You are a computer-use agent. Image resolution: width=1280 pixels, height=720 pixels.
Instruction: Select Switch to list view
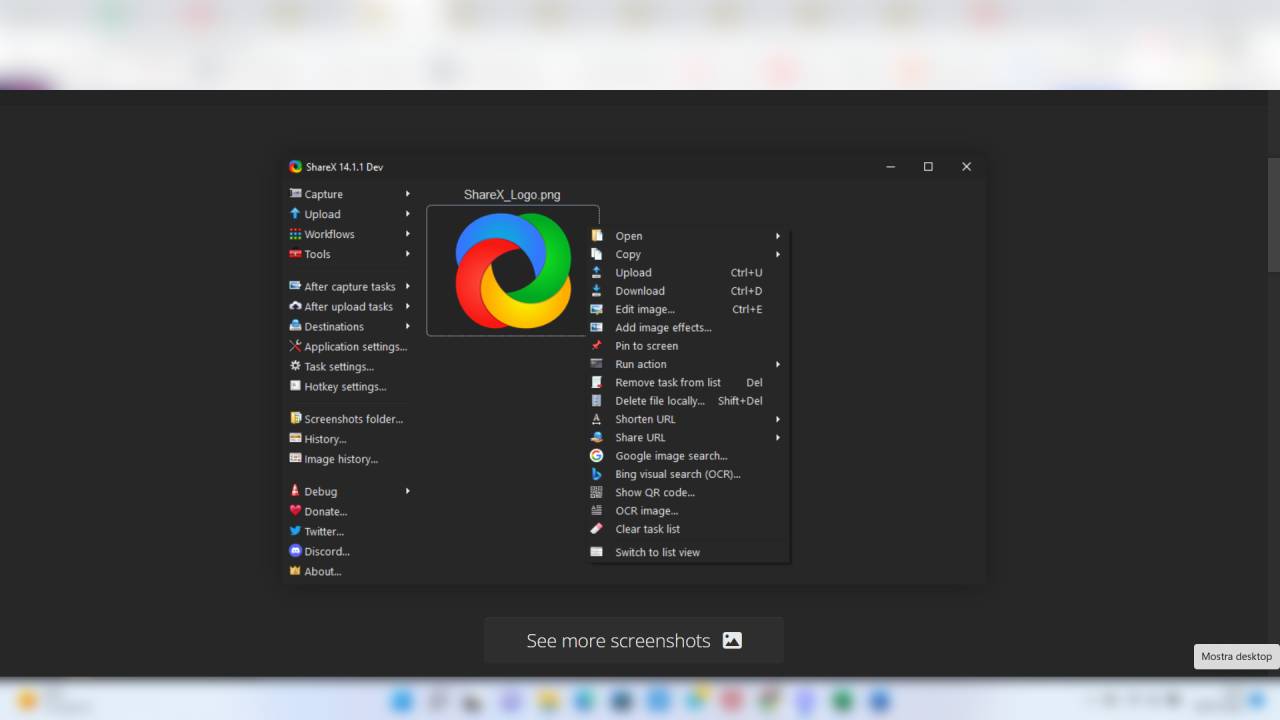tap(657, 552)
